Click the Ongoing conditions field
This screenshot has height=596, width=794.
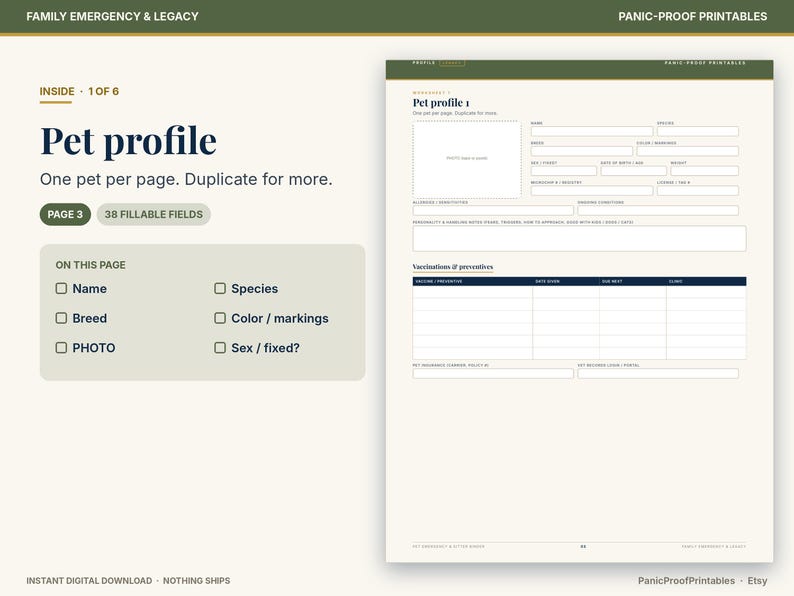coord(658,210)
